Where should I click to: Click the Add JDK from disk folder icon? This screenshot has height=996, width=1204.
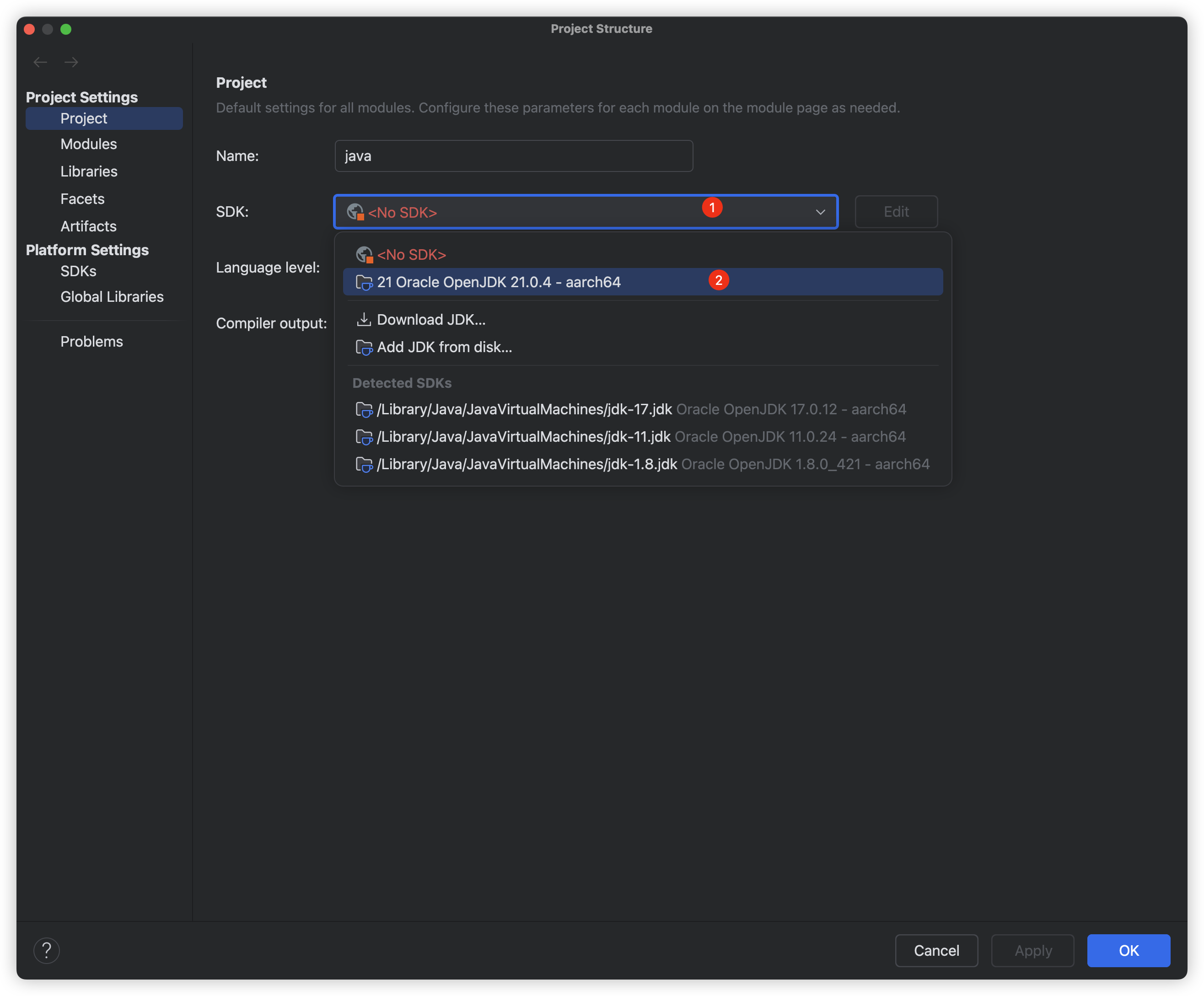pyautogui.click(x=364, y=347)
